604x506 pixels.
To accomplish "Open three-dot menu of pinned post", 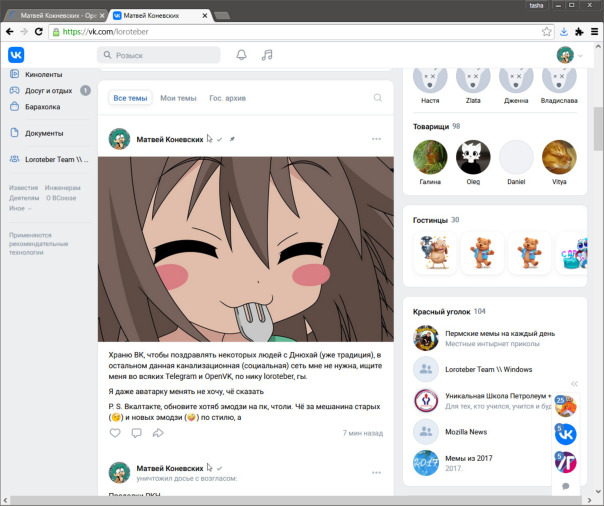I will (x=376, y=139).
